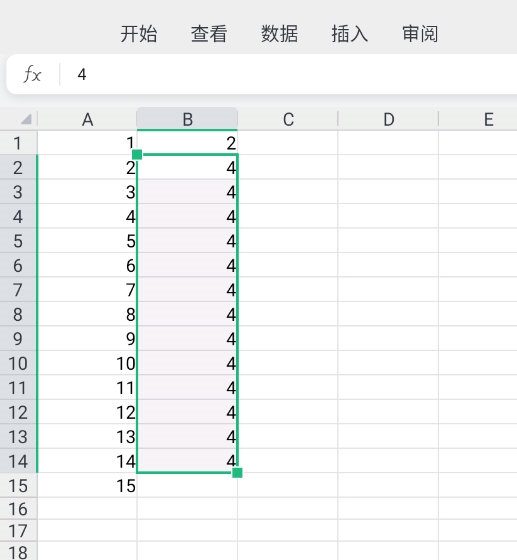The image size is (517, 560).
Task: Open the 数据 tab
Action: coord(279,34)
